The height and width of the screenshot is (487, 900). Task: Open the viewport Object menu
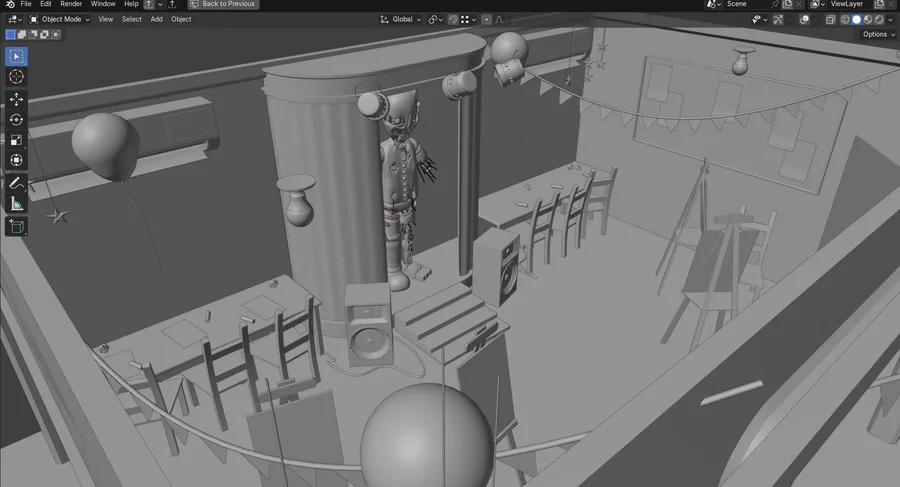point(181,20)
